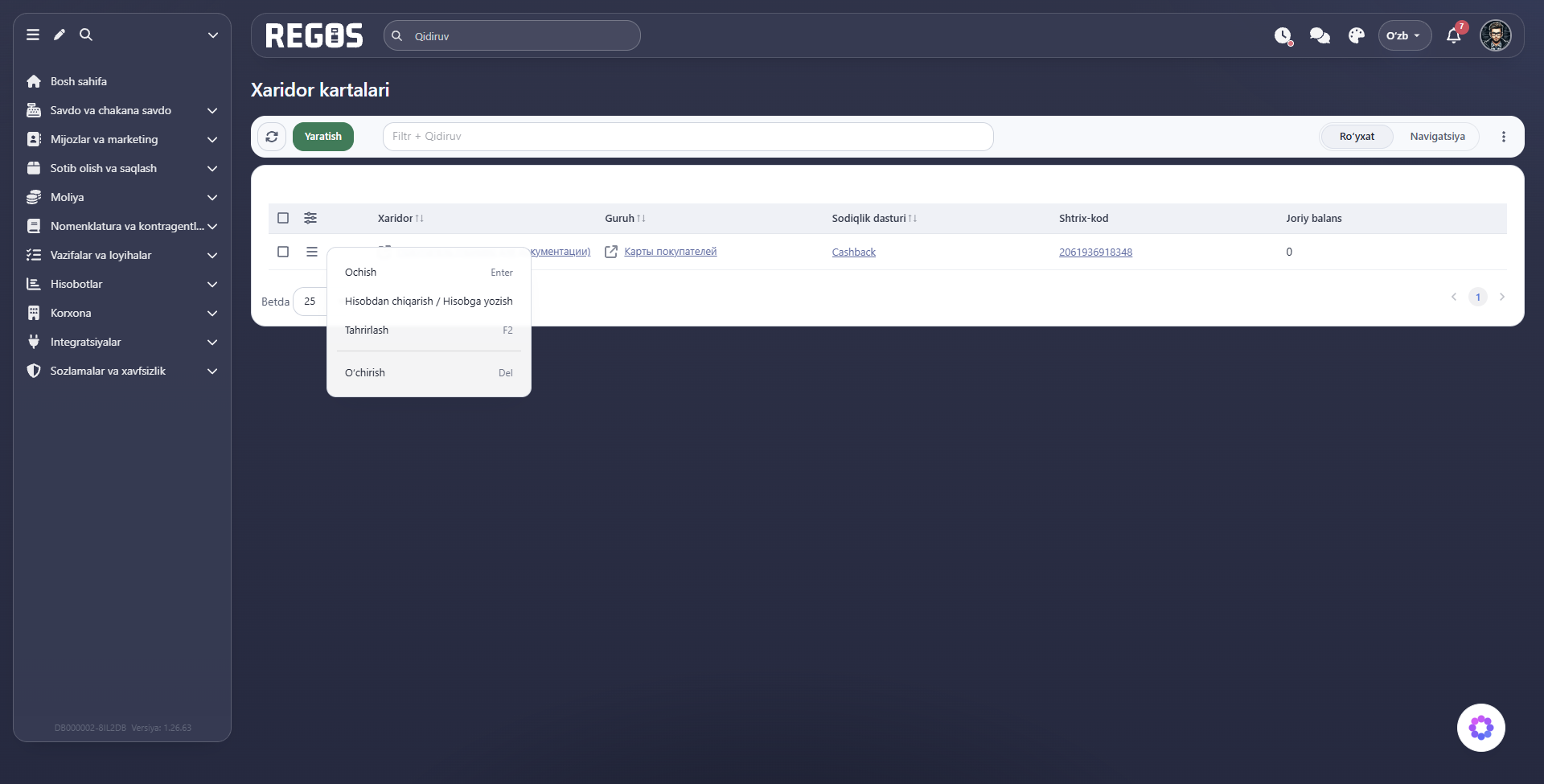Open the three-dot more options menu
This screenshot has height=784, width=1544.
pos(1504,137)
